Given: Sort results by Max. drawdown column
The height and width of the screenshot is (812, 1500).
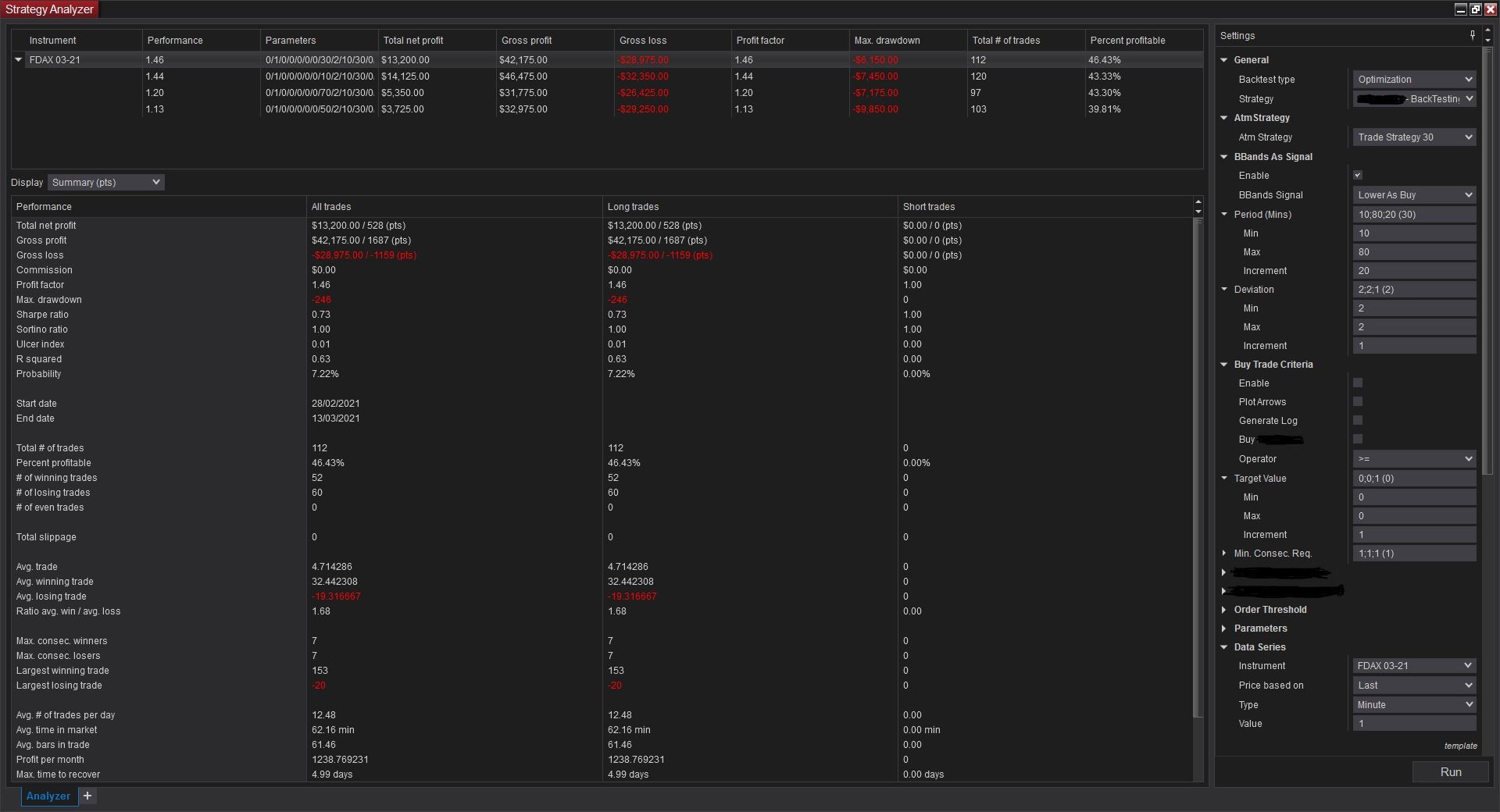Looking at the screenshot, I should point(908,41).
